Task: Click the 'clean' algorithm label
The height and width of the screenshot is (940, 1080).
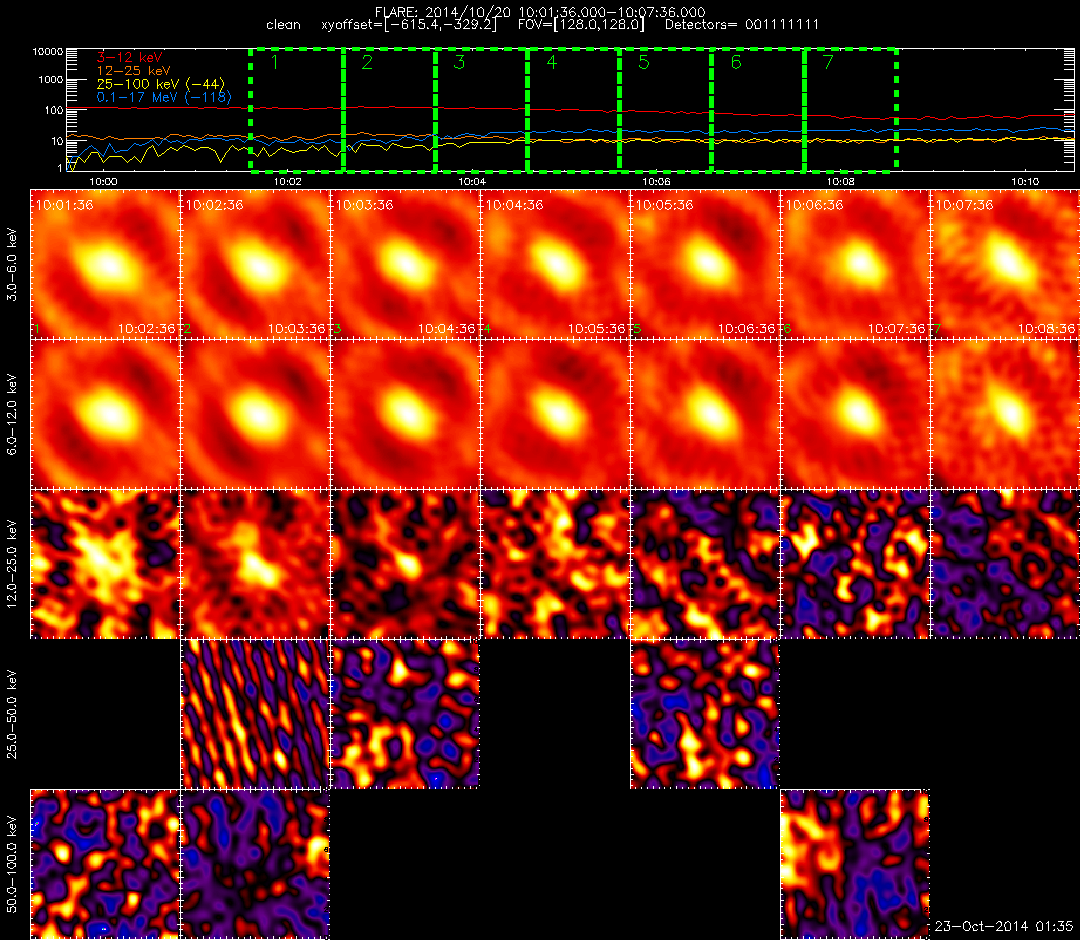Action: pos(284,25)
